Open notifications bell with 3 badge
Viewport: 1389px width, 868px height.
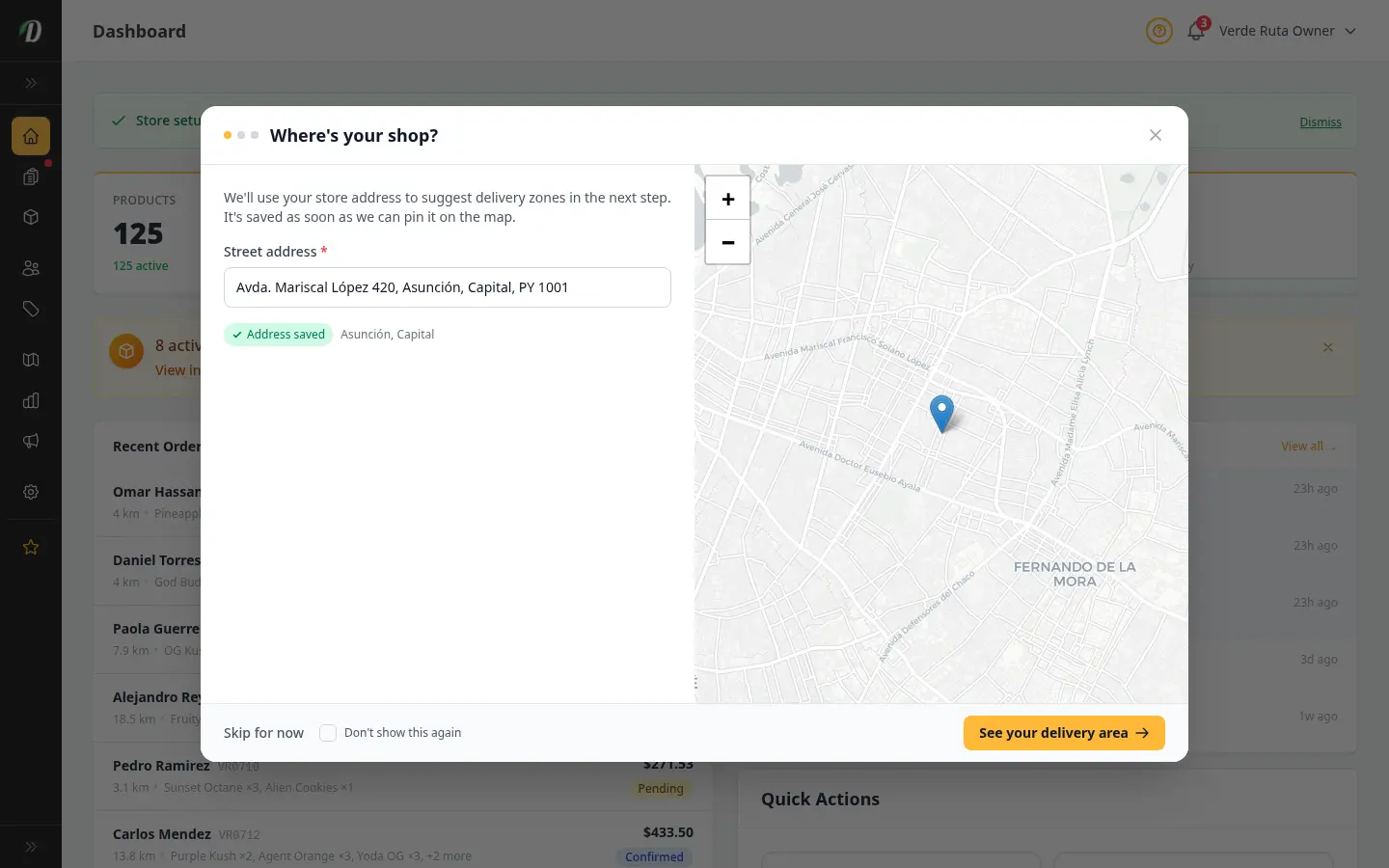pyautogui.click(x=1197, y=30)
